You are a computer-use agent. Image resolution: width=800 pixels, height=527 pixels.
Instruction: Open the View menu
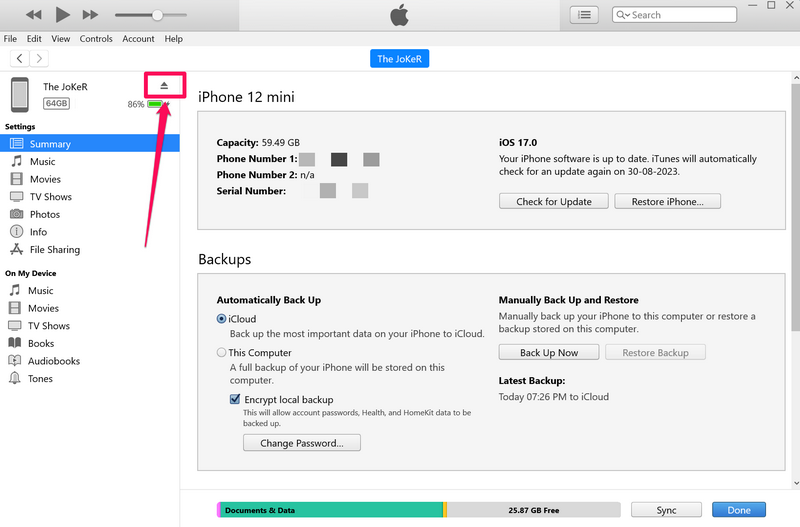[x=61, y=39]
